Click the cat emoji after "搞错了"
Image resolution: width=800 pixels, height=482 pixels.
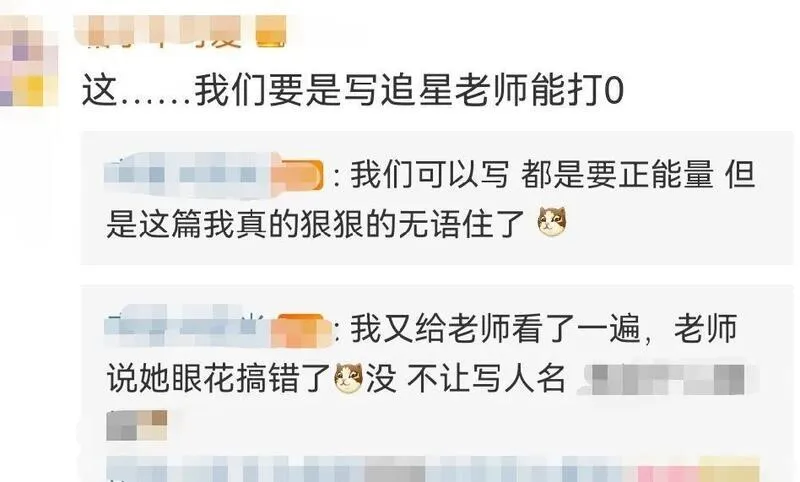tap(348, 378)
